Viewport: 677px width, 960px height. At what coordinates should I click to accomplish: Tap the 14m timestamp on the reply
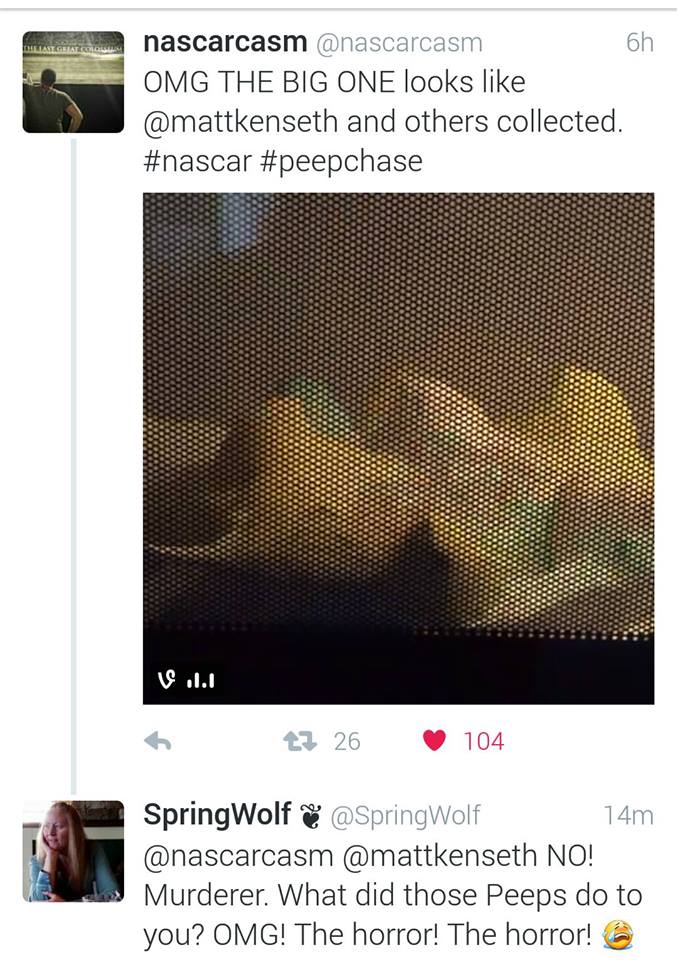pos(629,815)
